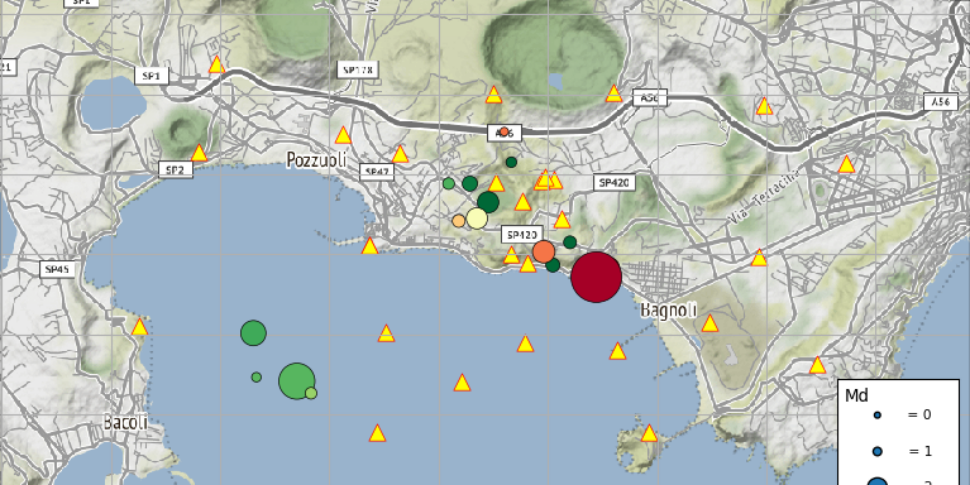Click the station triangle directly above the lower SP420 label
Viewport: 970px width, 485px height.
click(x=523, y=202)
